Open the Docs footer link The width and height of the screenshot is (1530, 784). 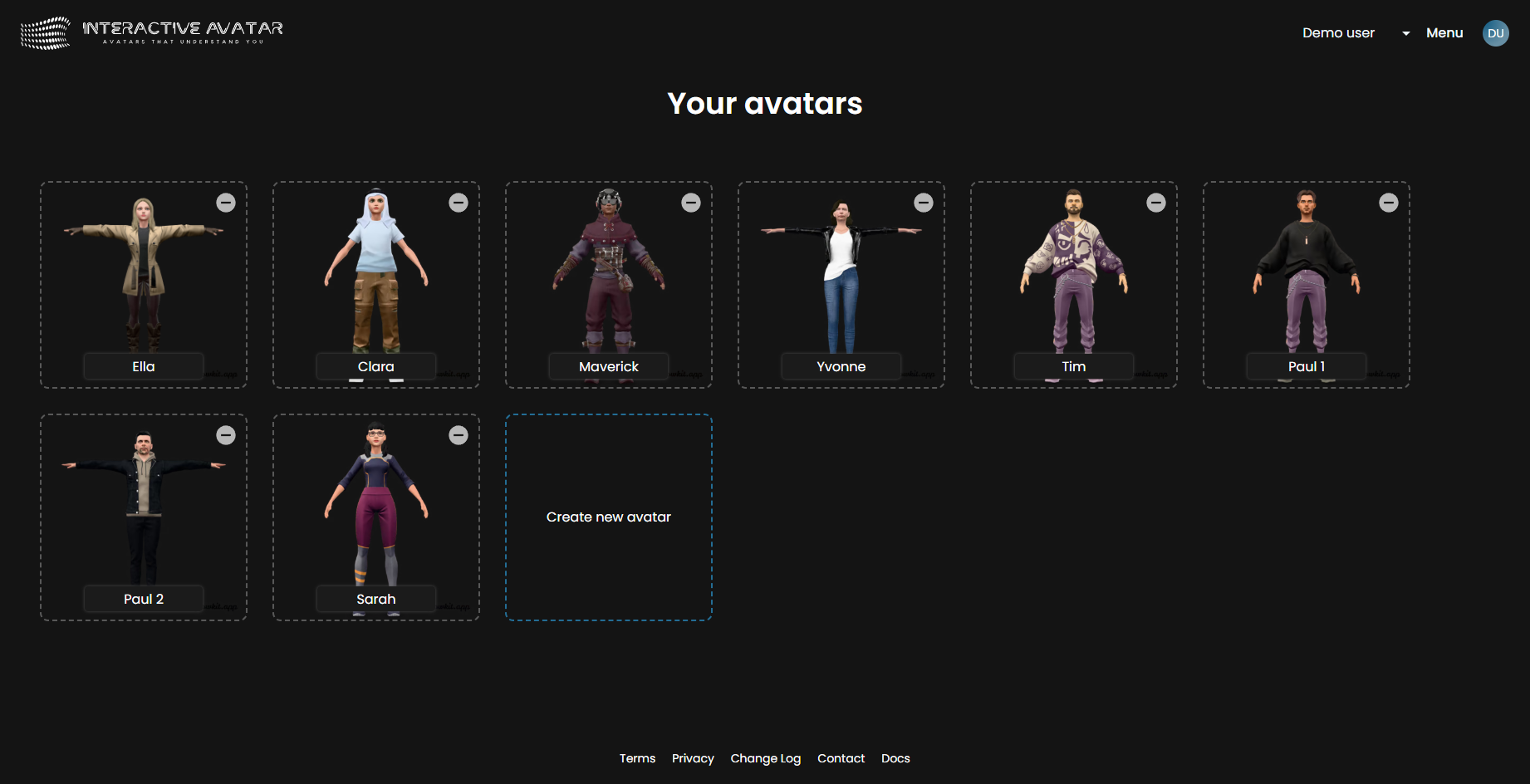[x=895, y=757]
